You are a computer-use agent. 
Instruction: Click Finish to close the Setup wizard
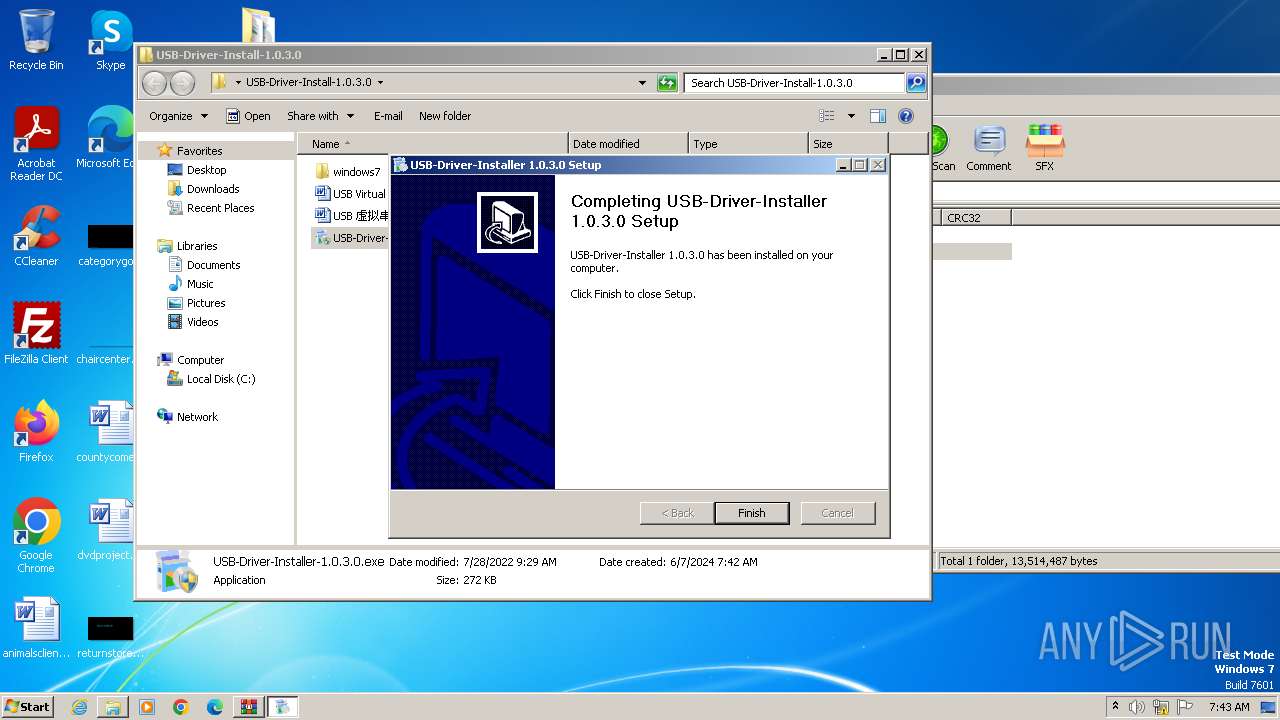pos(751,513)
